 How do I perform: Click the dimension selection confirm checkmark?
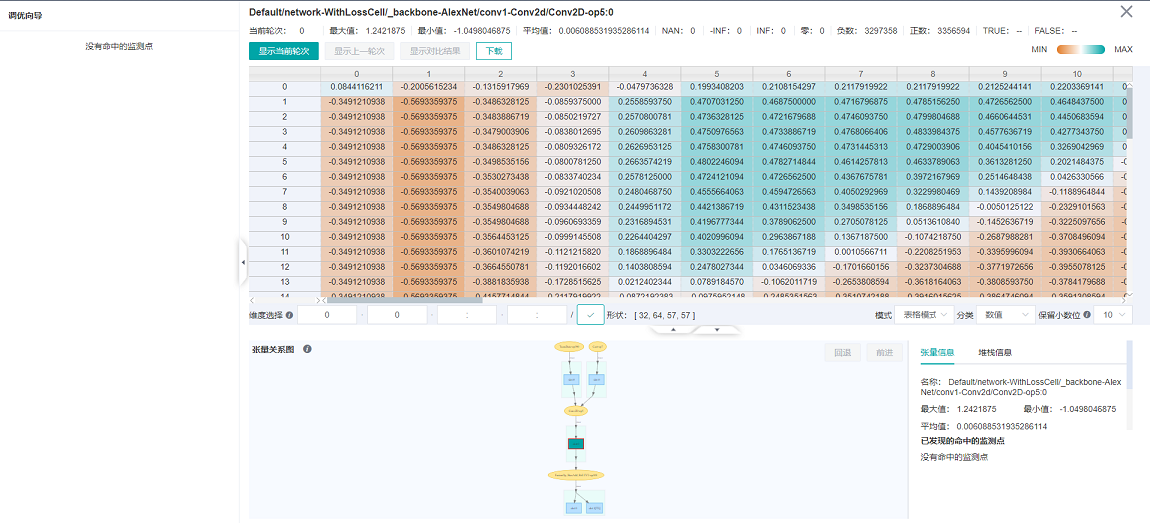[591, 315]
